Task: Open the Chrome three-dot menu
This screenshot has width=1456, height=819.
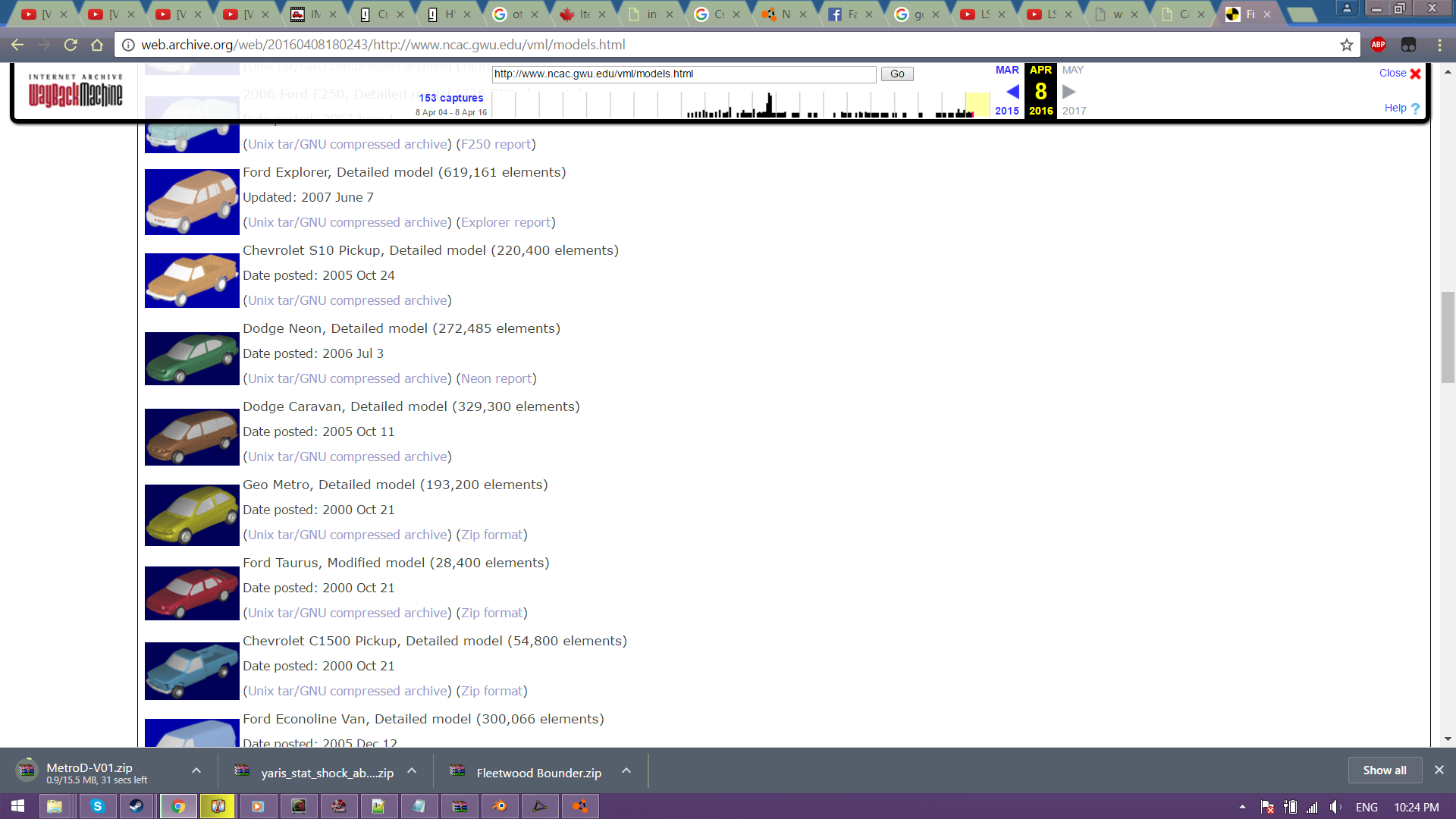Action: pos(1439,45)
